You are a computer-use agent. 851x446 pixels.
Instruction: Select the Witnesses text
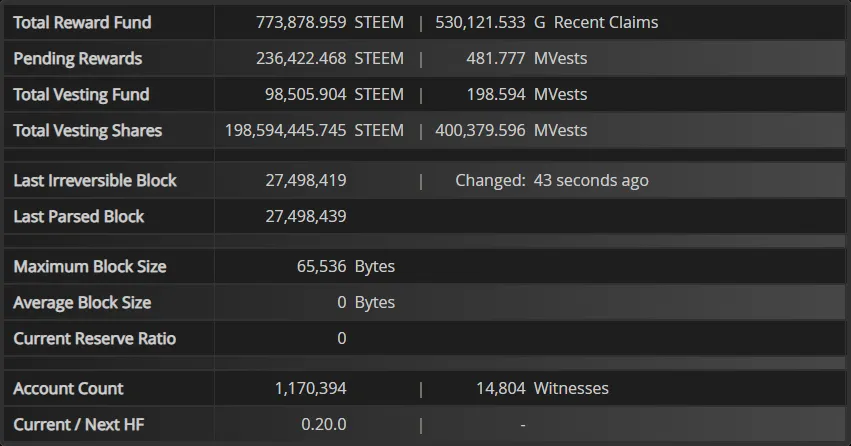[x=571, y=388]
